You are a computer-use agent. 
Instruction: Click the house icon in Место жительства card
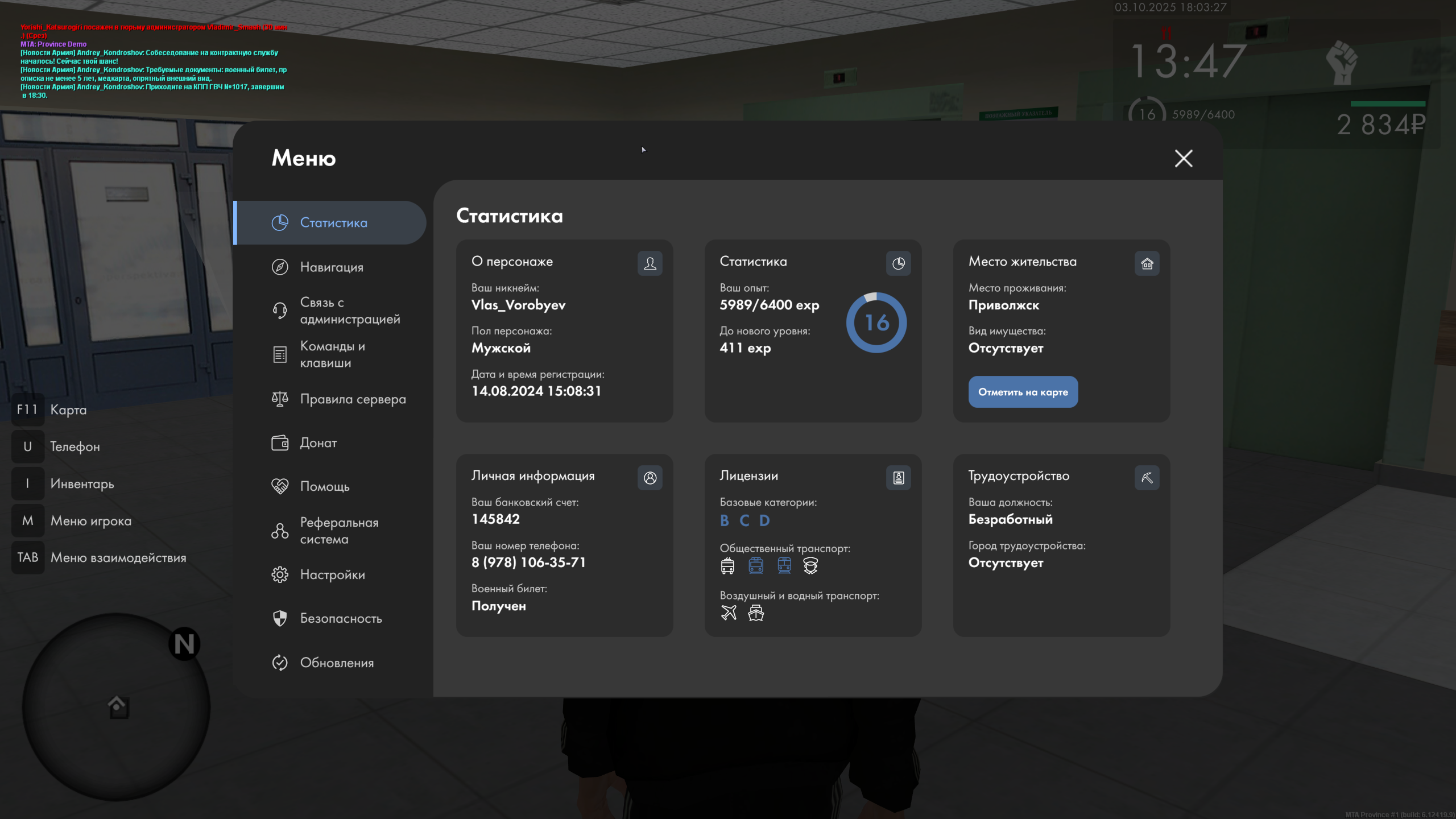pos(1147,263)
